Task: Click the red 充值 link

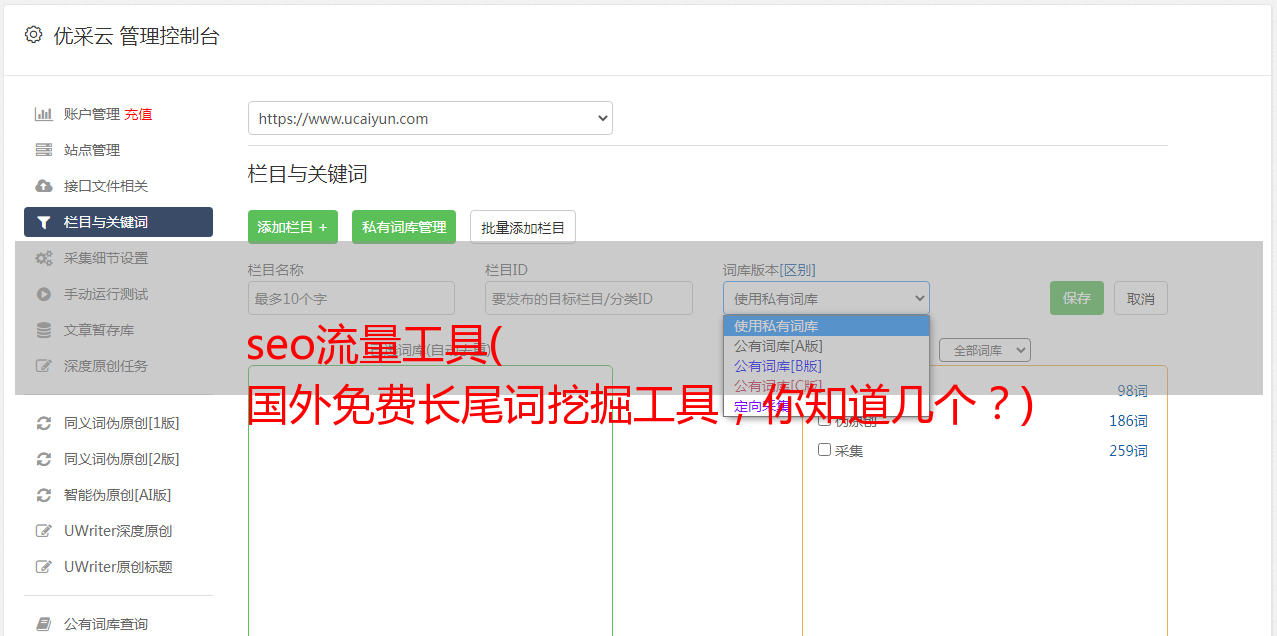Action: tap(139, 114)
